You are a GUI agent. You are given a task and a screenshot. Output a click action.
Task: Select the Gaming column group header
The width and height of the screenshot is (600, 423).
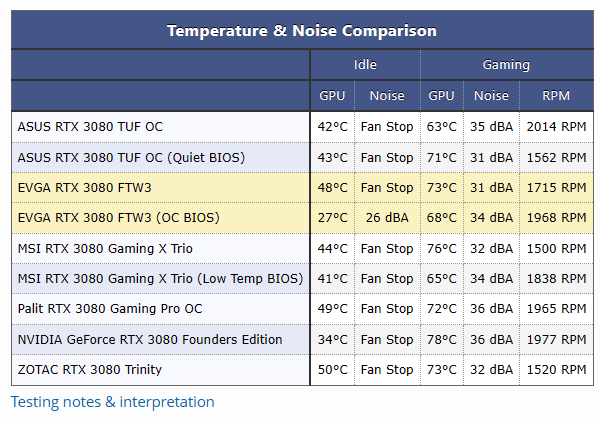click(506, 65)
